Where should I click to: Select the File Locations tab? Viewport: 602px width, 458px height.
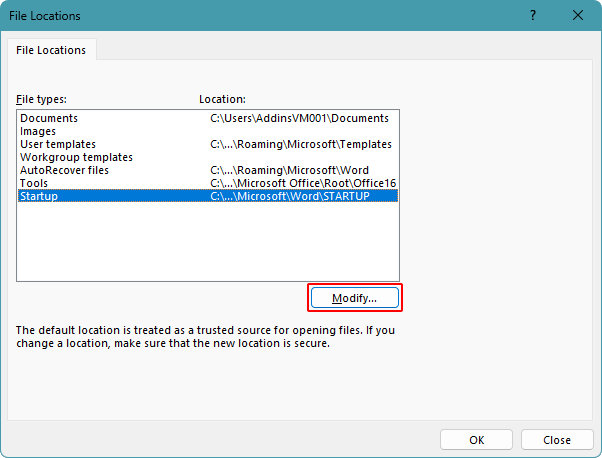[50, 50]
